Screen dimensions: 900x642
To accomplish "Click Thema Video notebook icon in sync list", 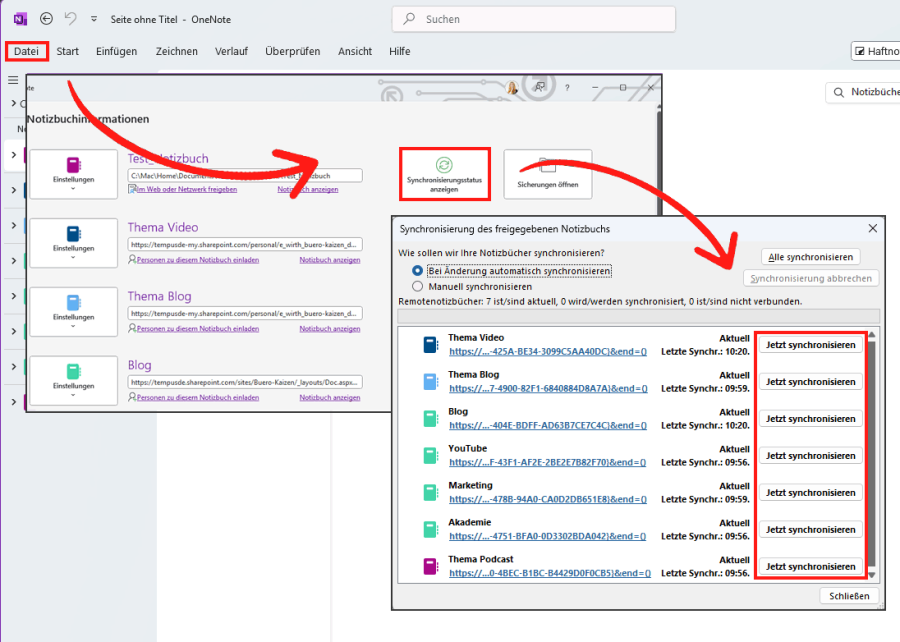I will [430, 345].
